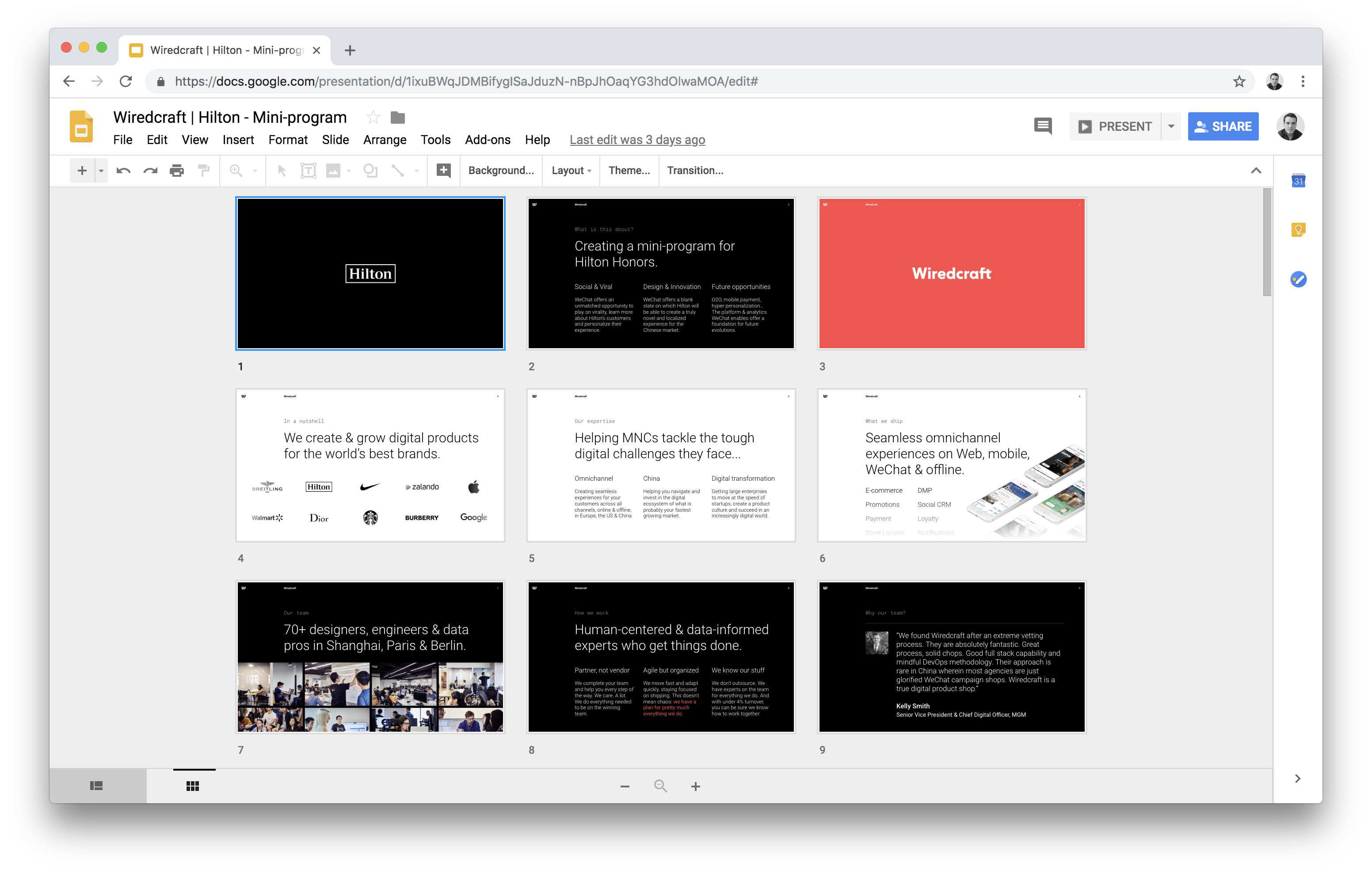The height and width of the screenshot is (874, 1372).
Task: Select slide 8 'Human-centered' thumbnail
Action: tap(661, 657)
